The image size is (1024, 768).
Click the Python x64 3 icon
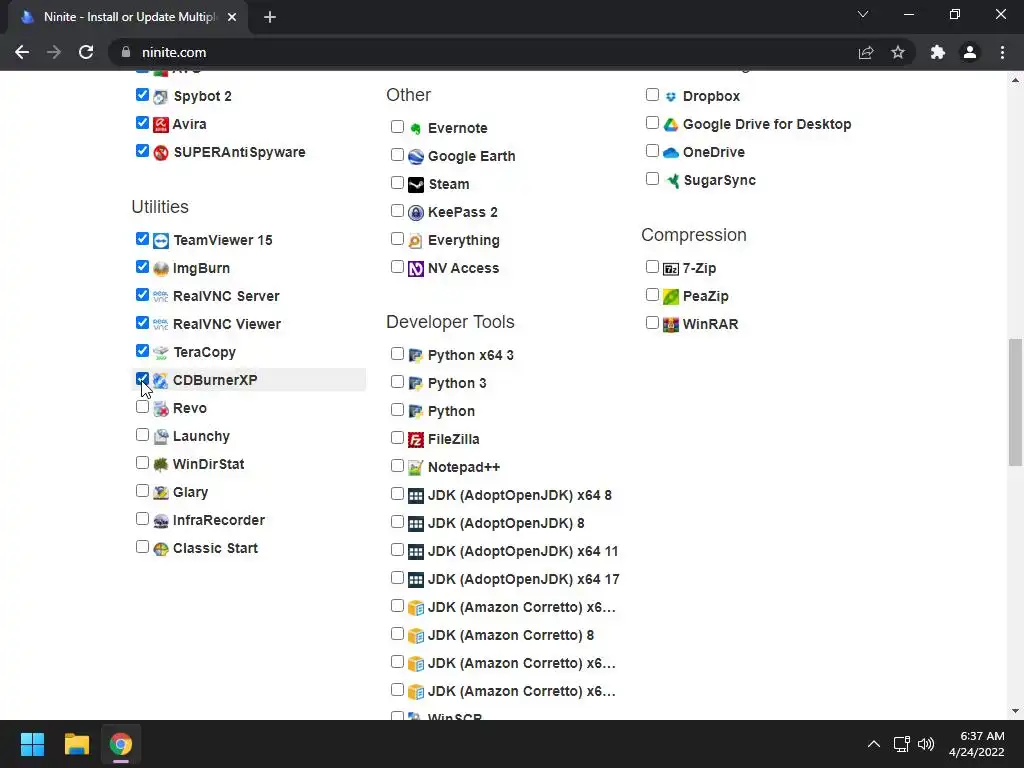click(416, 356)
